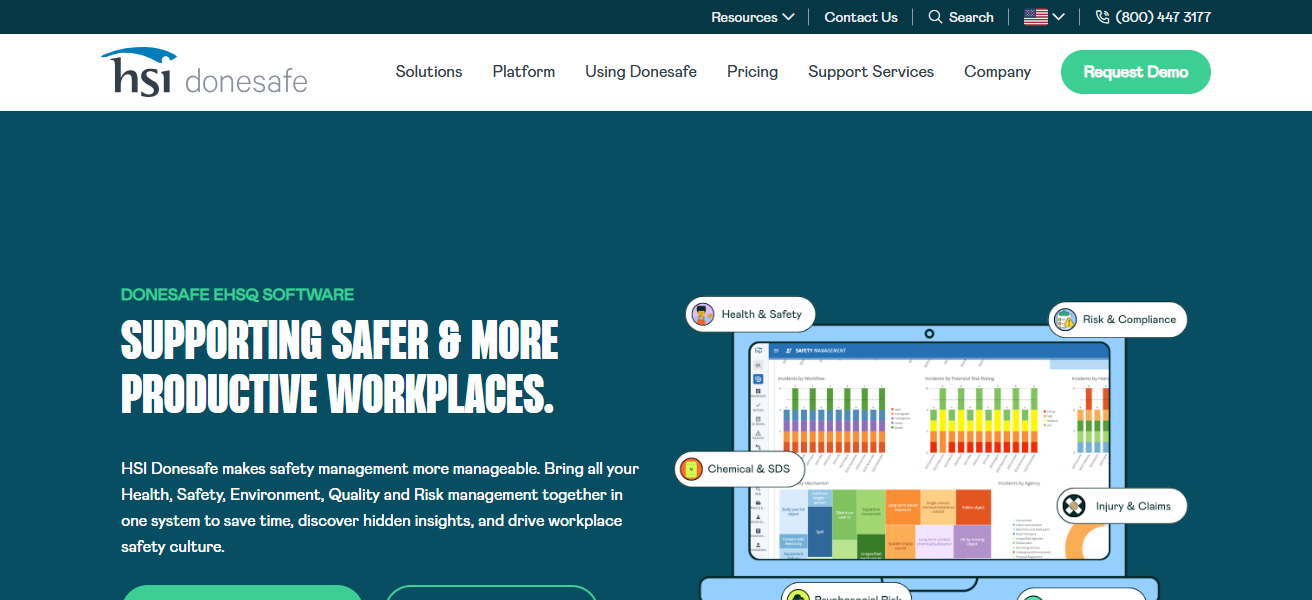Click the US flag icon
The width and height of the screenshot is (1312, 600).
pos(1035,17)
